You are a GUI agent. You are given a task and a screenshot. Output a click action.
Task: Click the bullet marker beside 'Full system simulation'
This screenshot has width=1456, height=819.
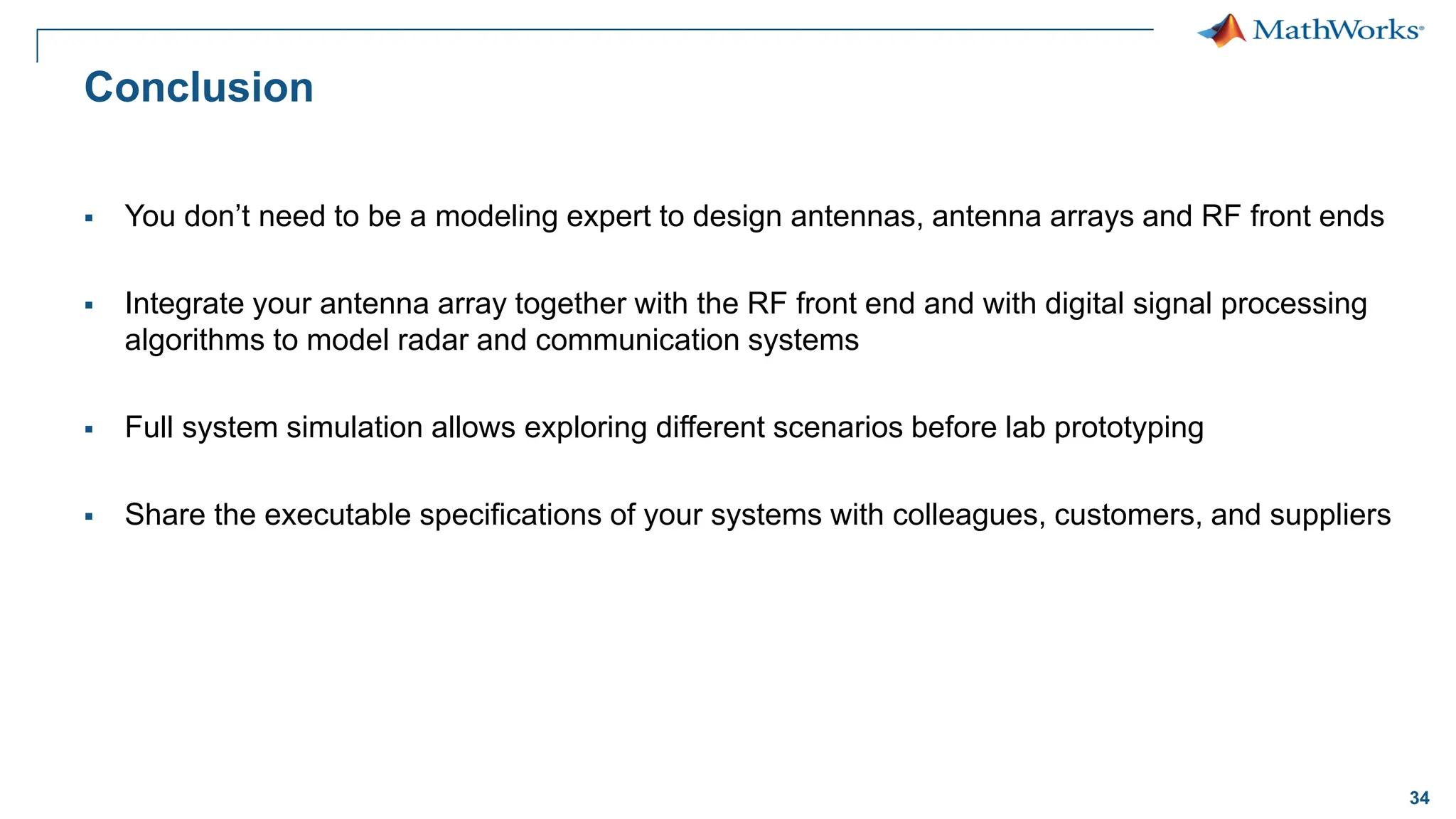89,429
